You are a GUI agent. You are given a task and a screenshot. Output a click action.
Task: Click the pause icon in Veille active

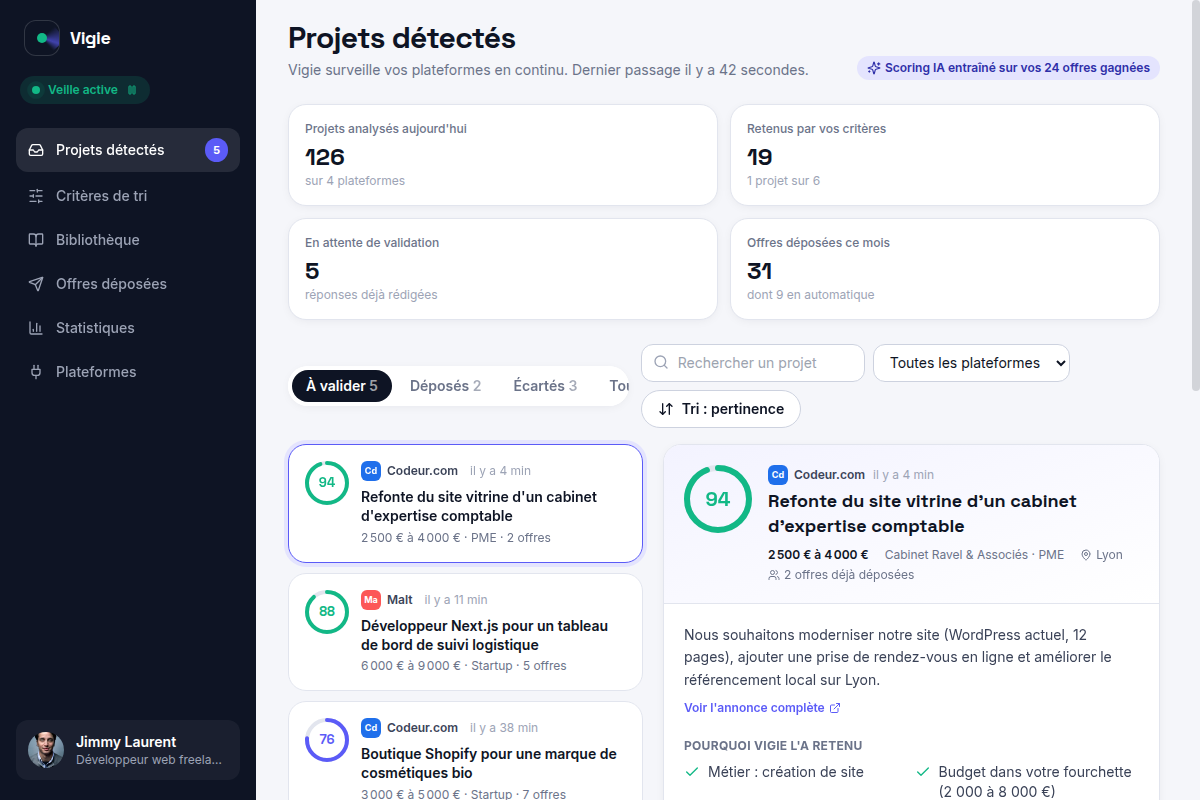pos(132,90)
